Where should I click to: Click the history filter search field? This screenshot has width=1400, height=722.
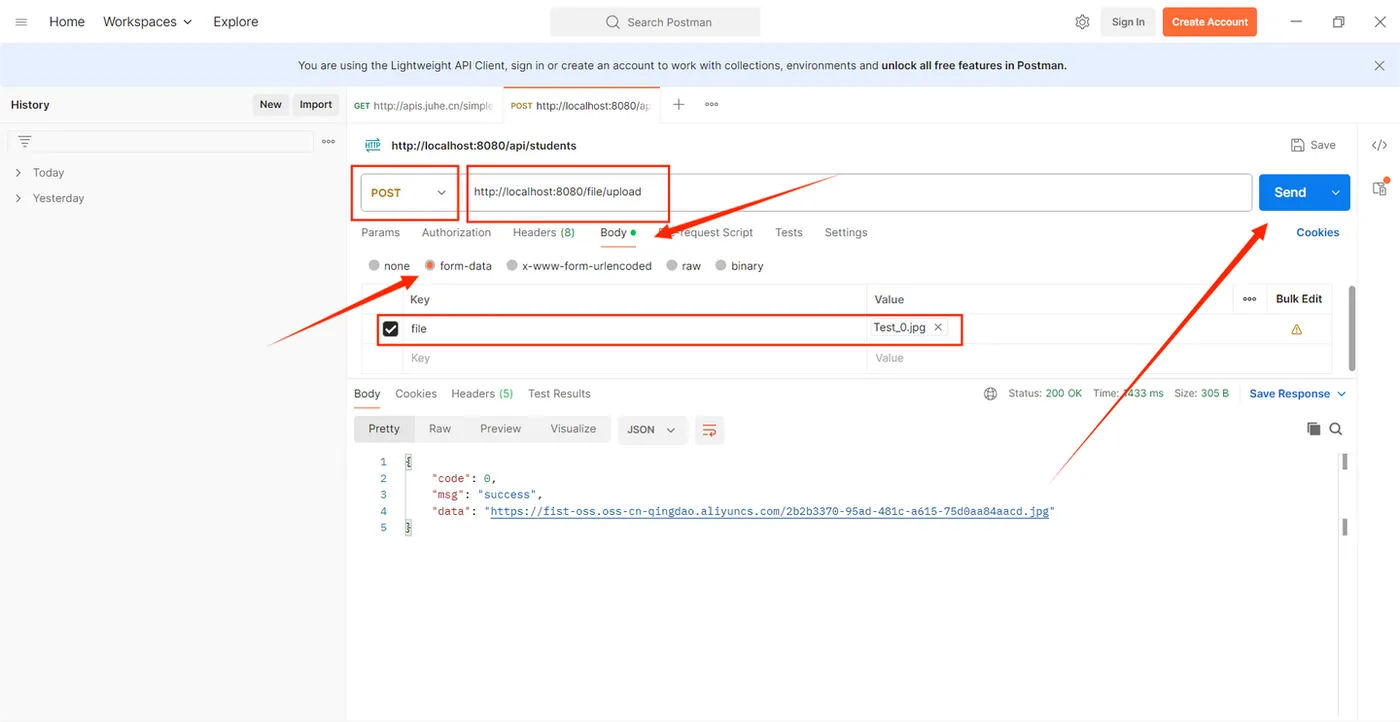(161, 142)
